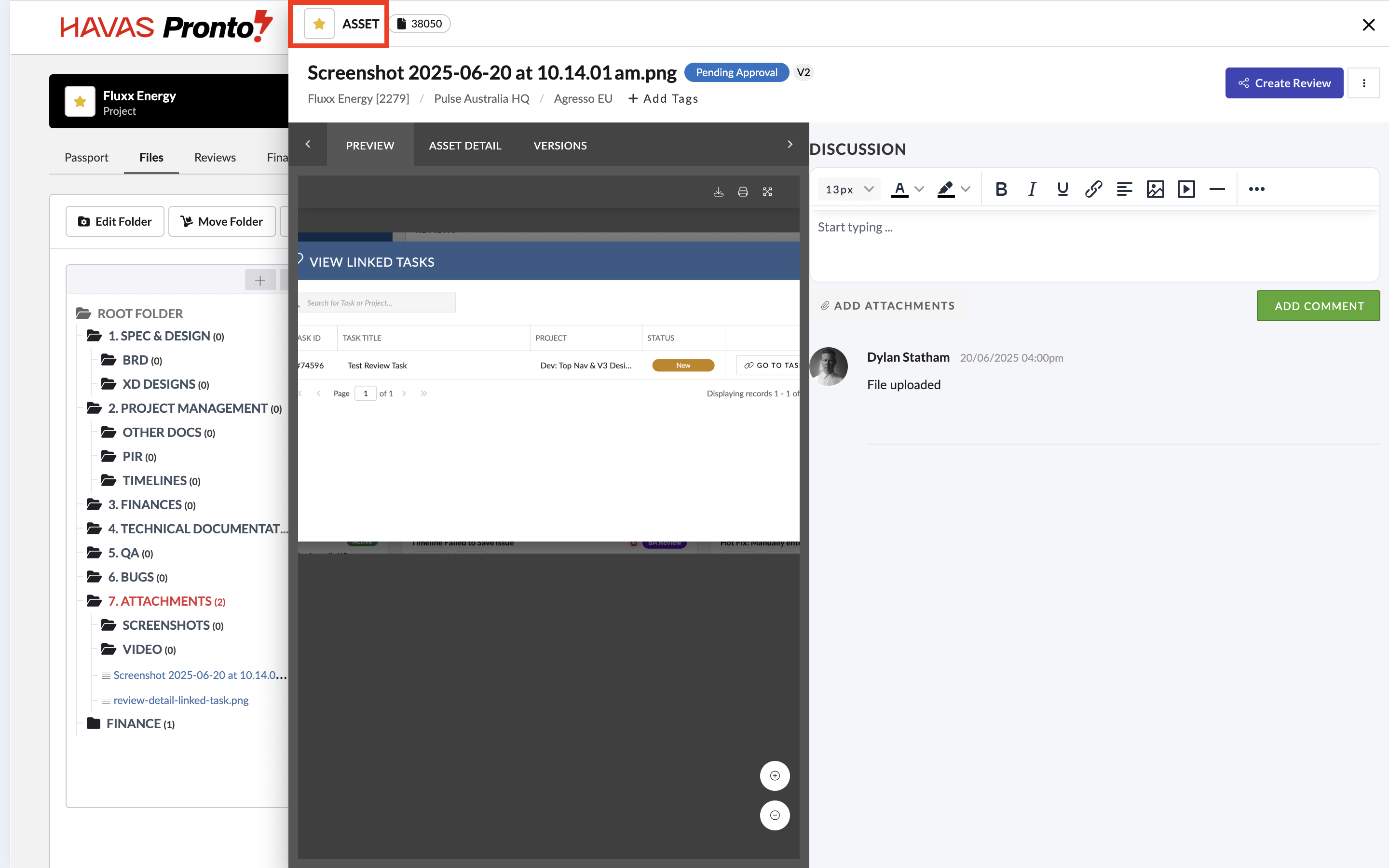Insert image in the discussion editor
The width and height of the screenshot is (1389, 868).
point(1155,189)
